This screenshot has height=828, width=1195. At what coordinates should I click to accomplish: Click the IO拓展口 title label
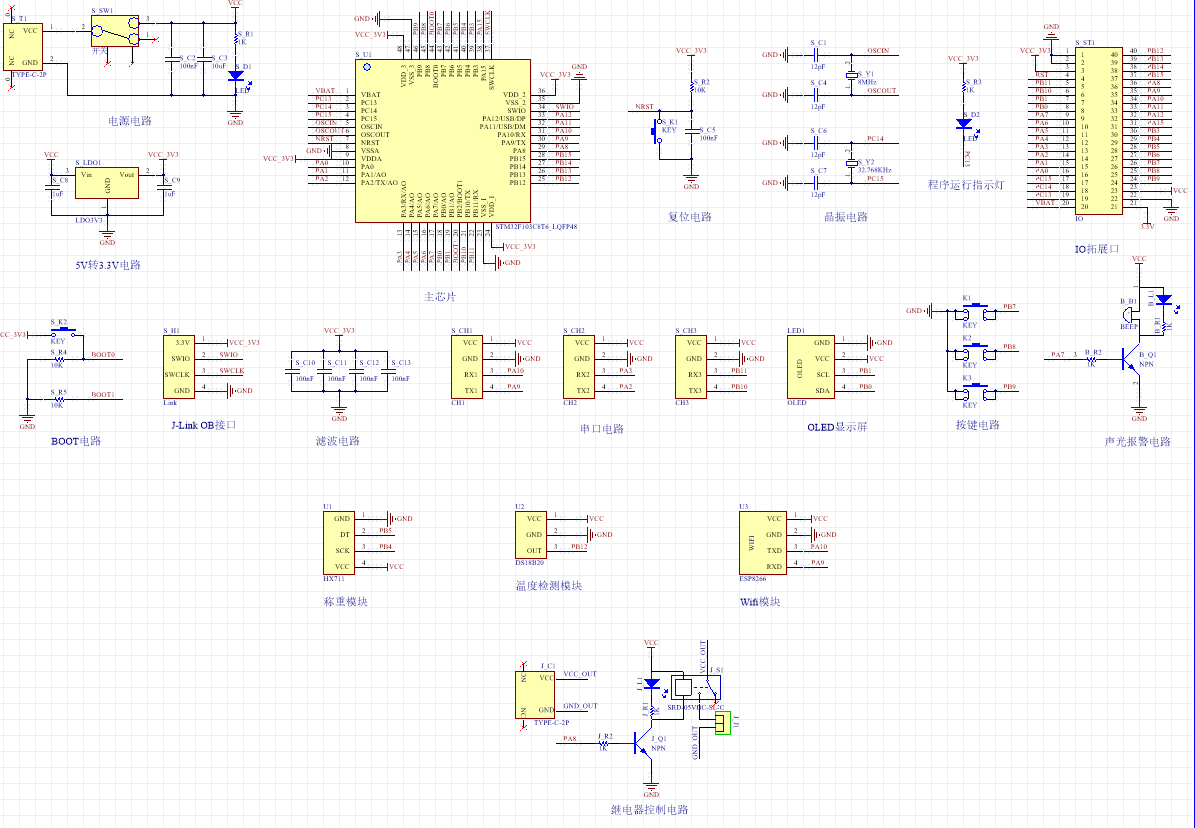1097,249
